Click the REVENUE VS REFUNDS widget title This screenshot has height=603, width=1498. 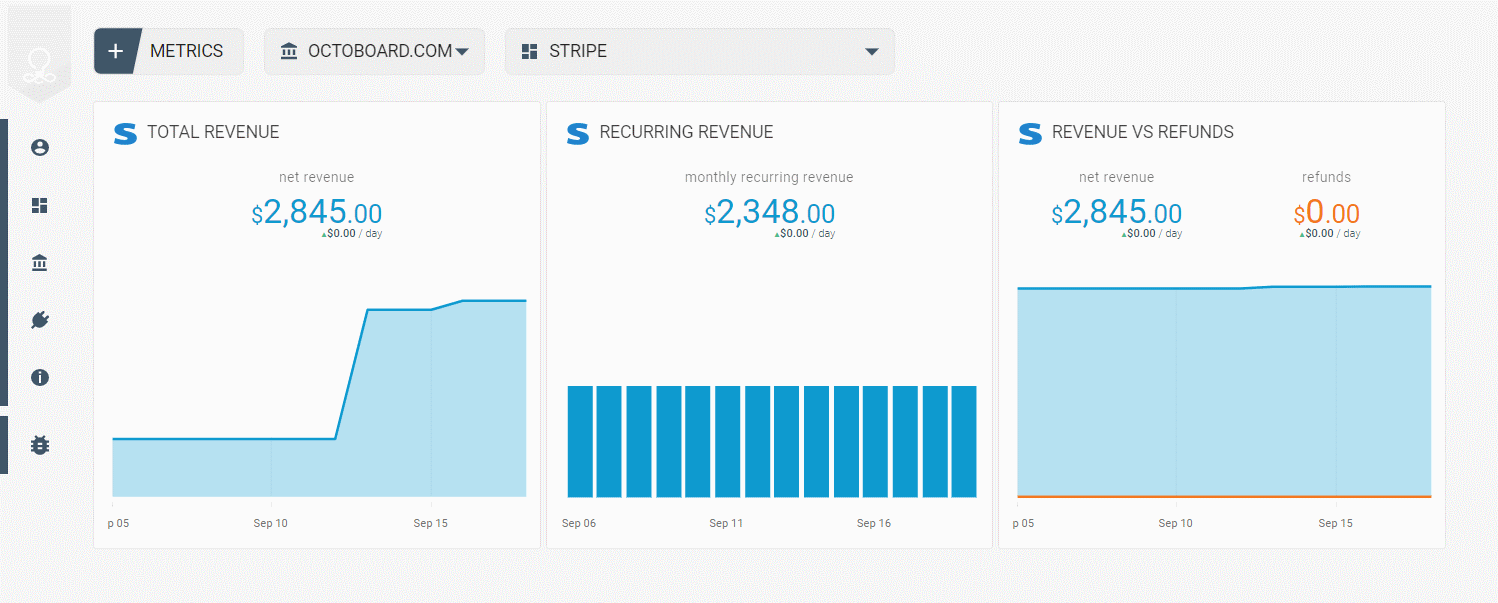[x=1143, y=132]
